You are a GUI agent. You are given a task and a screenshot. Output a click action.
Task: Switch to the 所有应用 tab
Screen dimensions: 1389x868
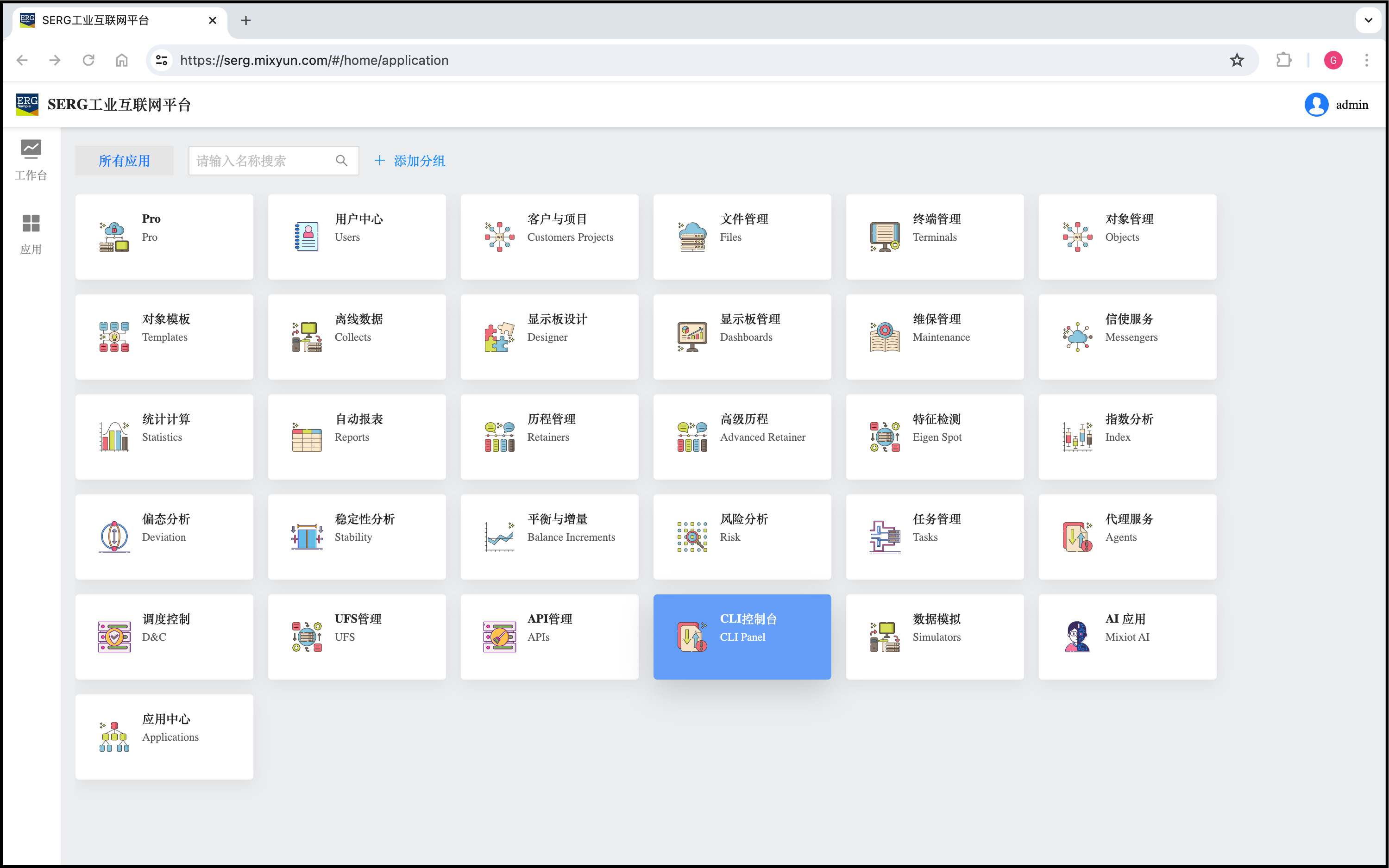[x=124, y=161]
